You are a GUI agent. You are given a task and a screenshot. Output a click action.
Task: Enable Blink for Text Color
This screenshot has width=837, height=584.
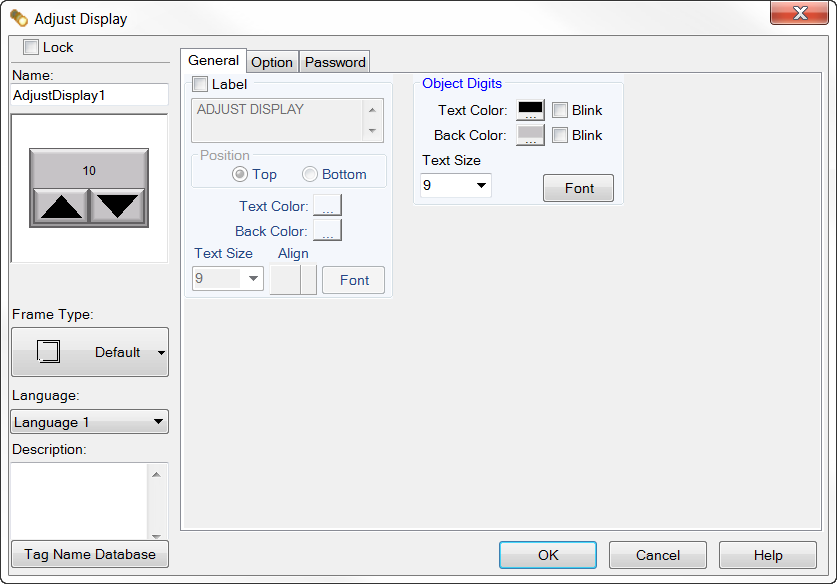pyautogui.click(x=560, y=110)
